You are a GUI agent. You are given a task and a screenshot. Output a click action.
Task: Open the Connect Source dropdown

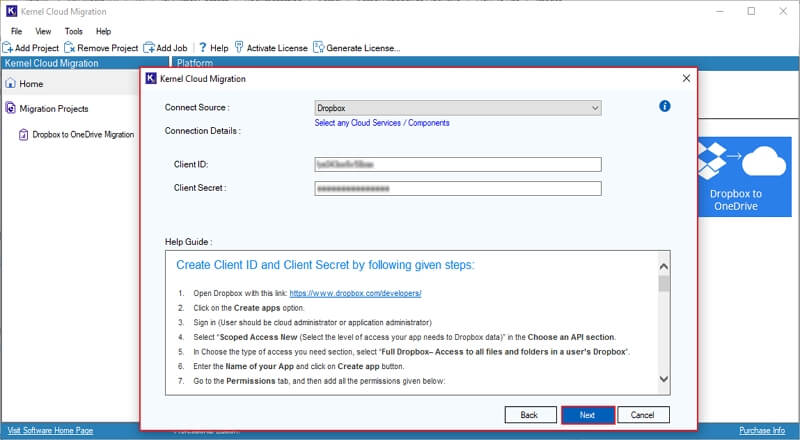(x=458, y=108)
